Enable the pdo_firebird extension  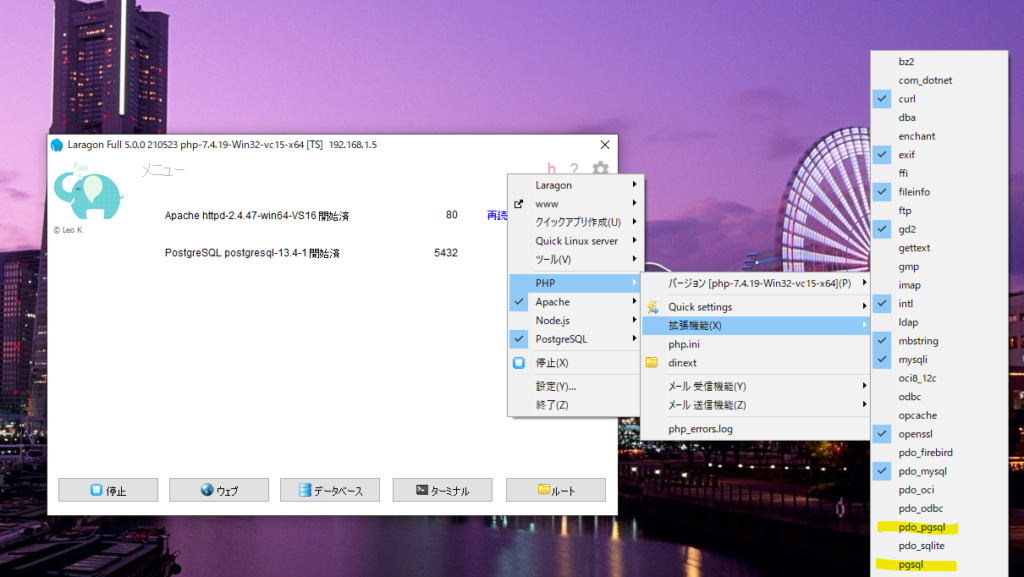(x=939, y=452)
